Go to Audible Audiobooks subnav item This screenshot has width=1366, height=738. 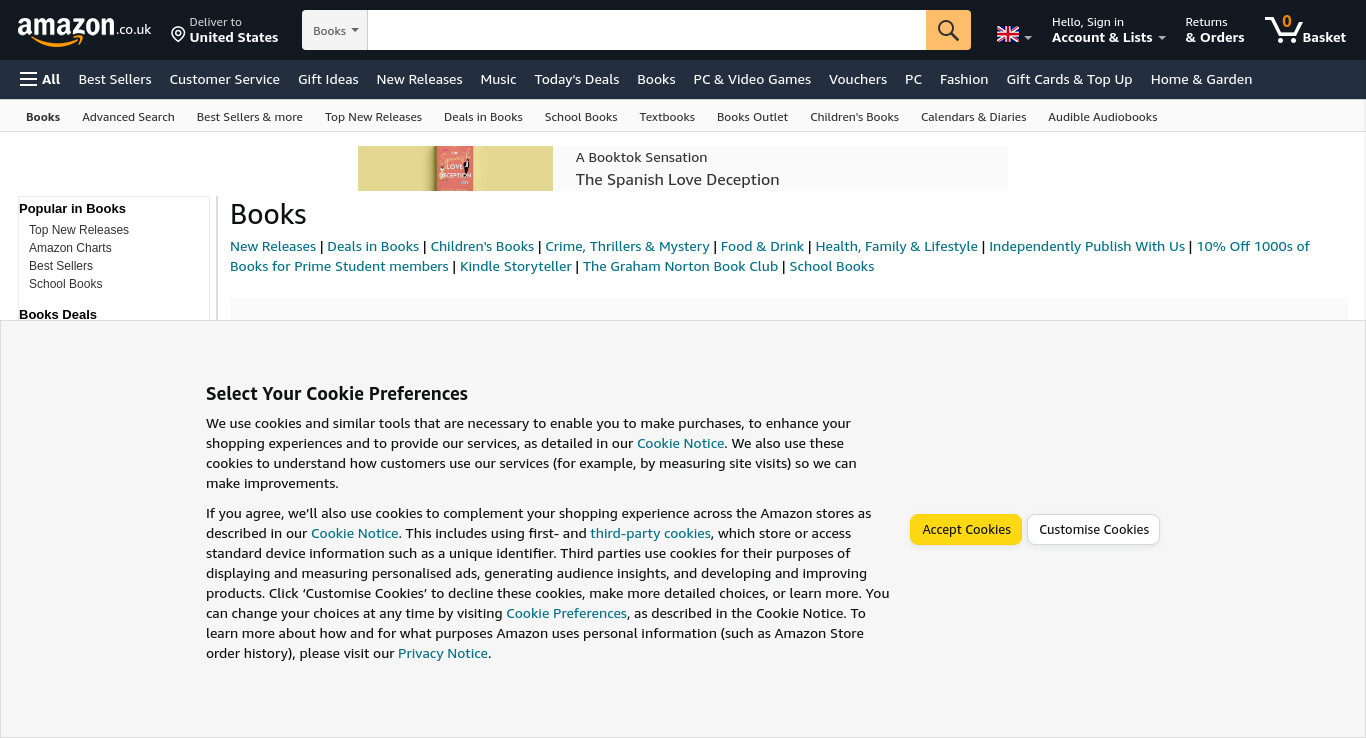1103,117
